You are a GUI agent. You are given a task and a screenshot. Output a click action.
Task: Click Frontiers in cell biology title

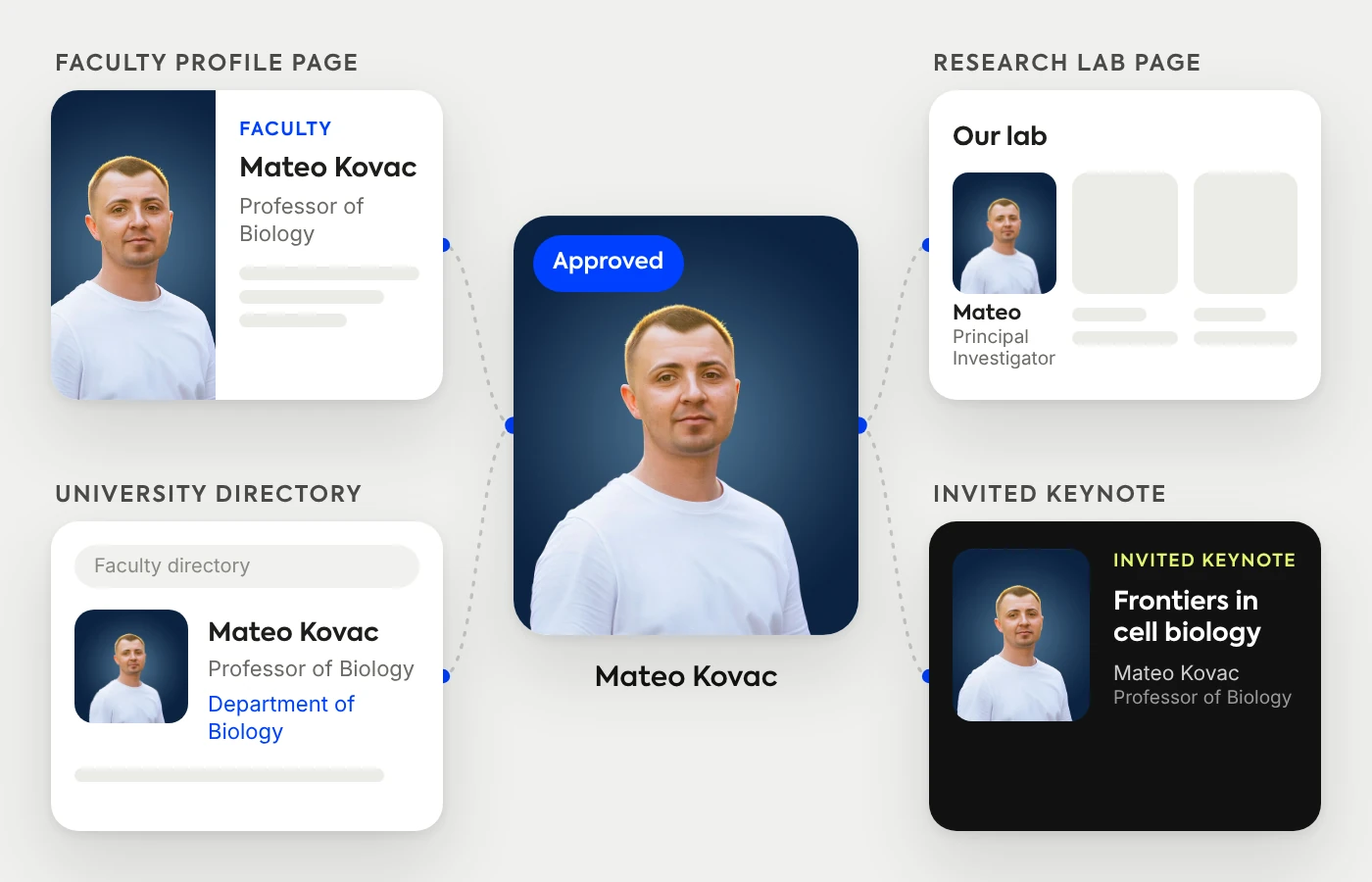click(x=1187, y=616)
